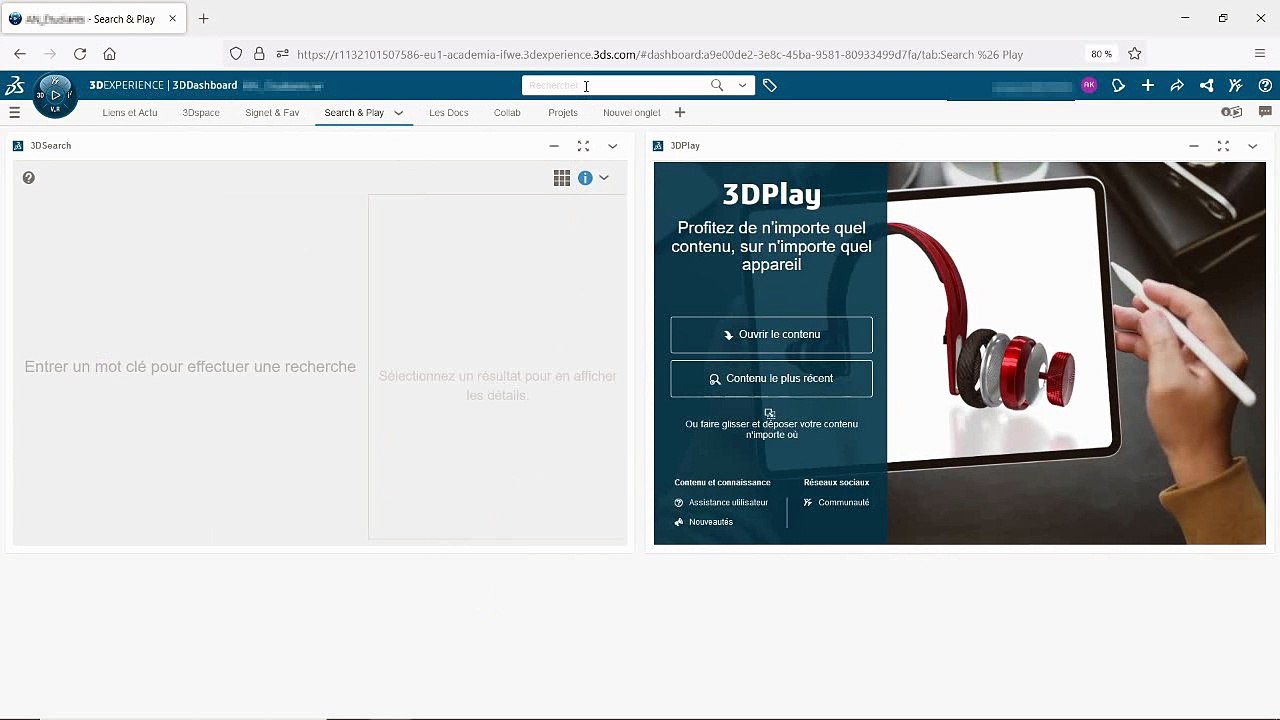
Task: Click the play-info coachmark icon below top bar
Action: click(1232, 112)
